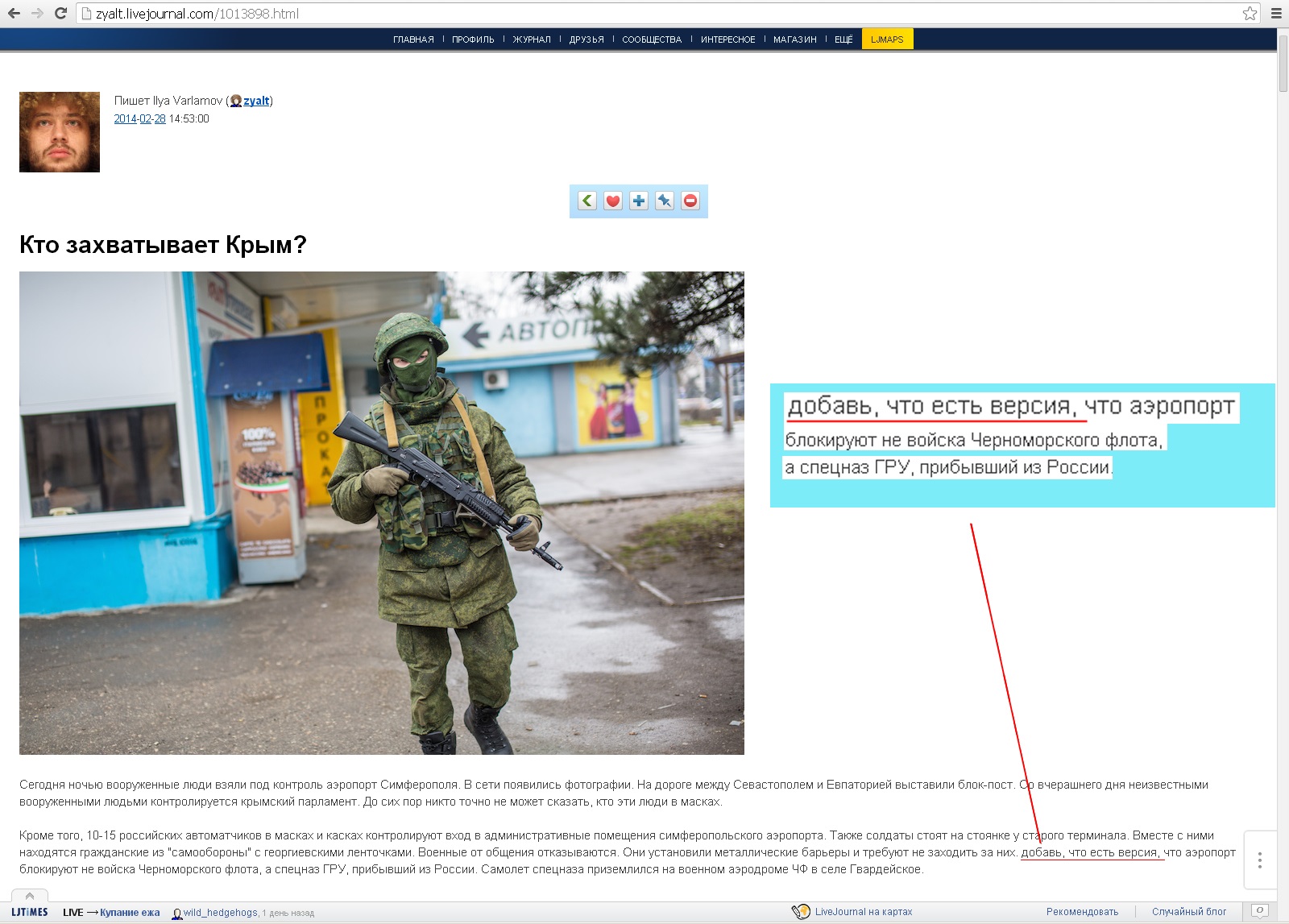This screenshot has width=1289, height=924.
Task: Click the red heart favorite icon
Action: coord(613,201)
